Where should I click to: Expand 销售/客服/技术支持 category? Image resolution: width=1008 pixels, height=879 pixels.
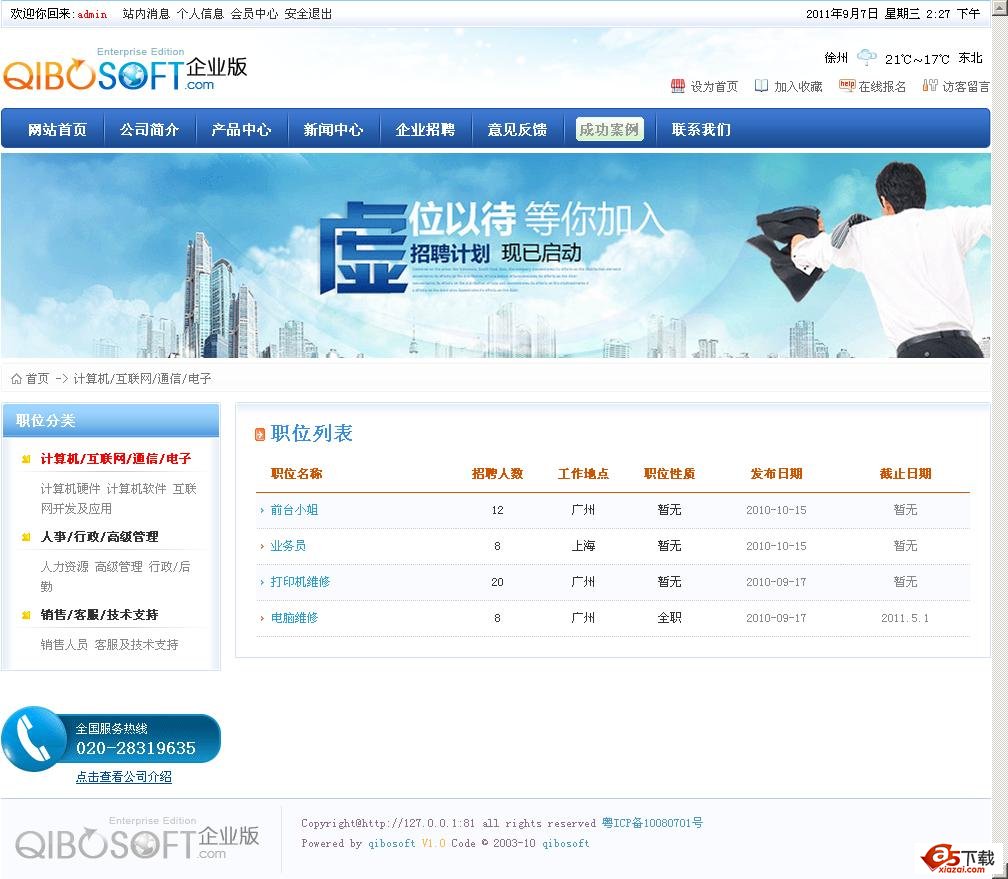99,615
